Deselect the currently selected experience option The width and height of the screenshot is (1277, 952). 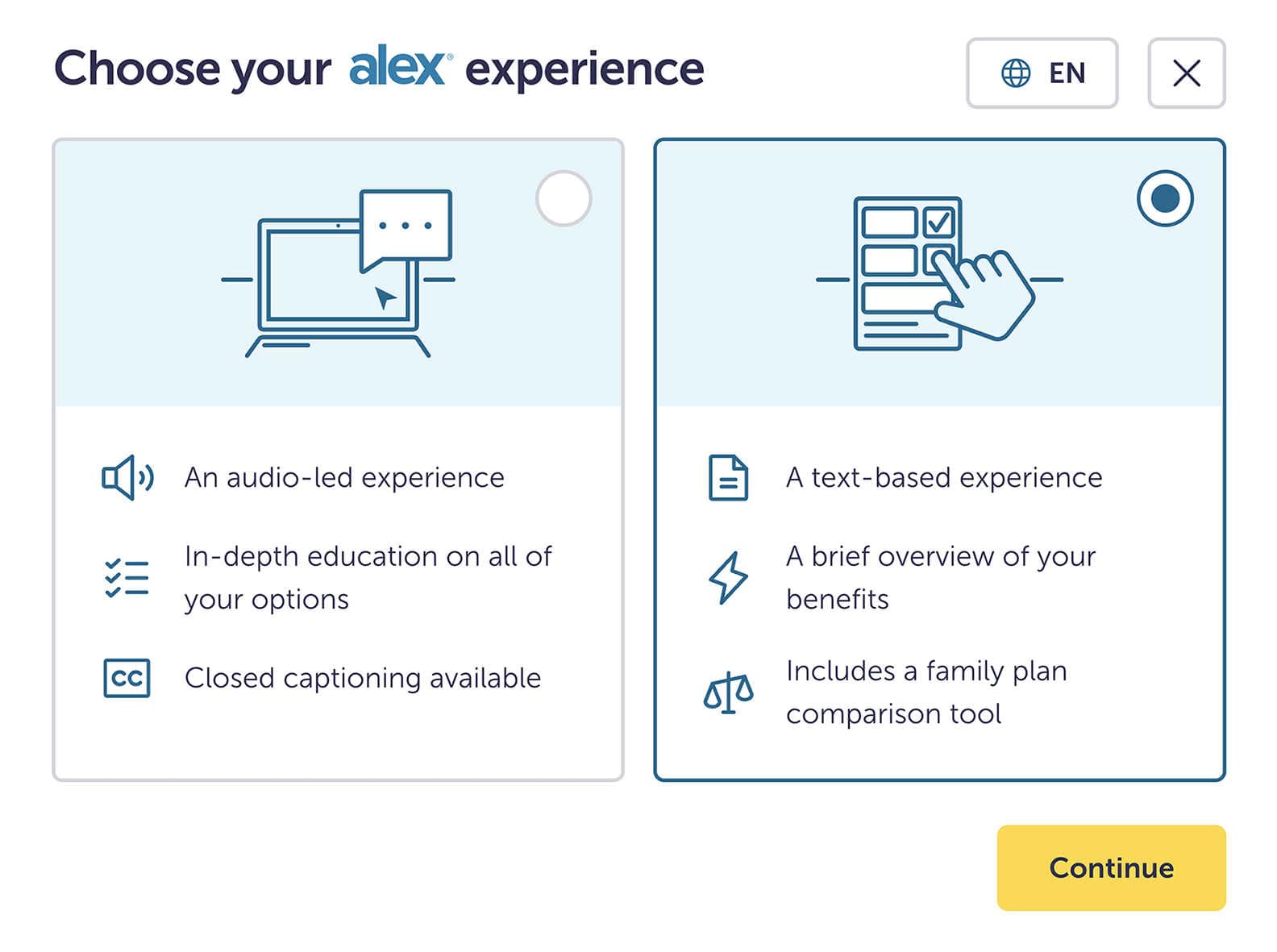click(x=1167, y=199)
